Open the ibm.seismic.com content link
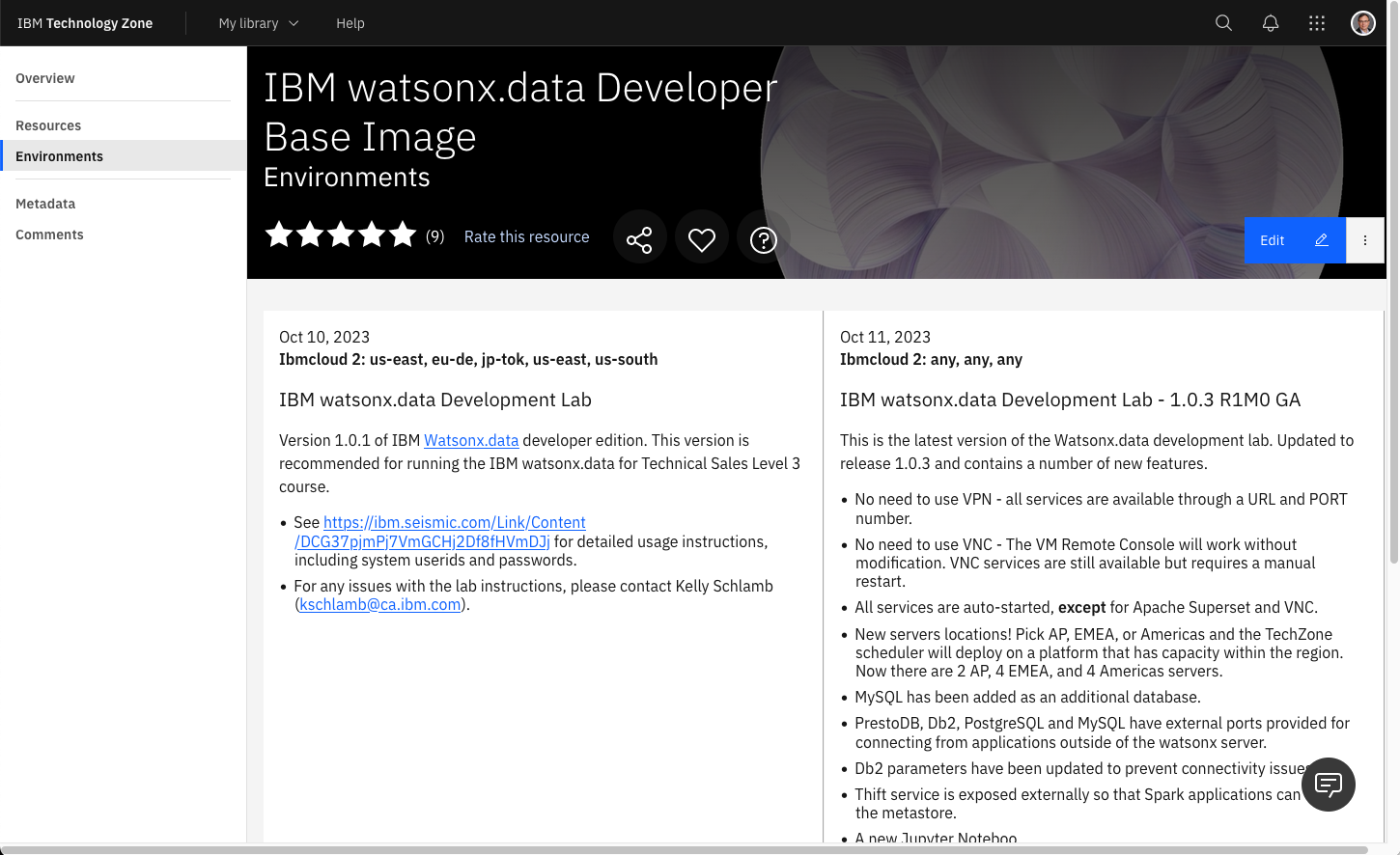Image resolution: width=1400 pixels, height=855 pixels. tap(440, 532)
